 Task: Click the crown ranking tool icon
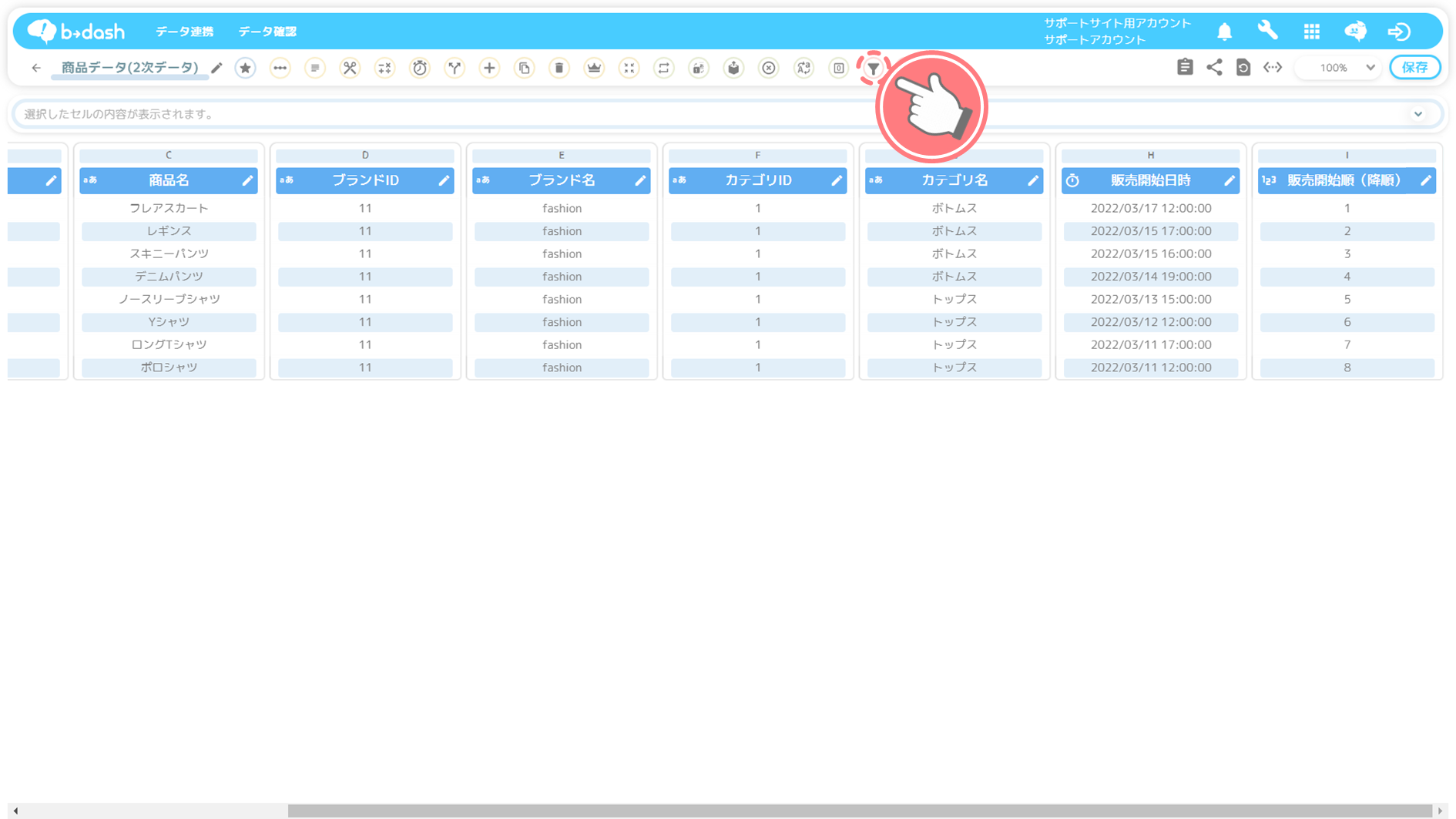click(594, 68)
